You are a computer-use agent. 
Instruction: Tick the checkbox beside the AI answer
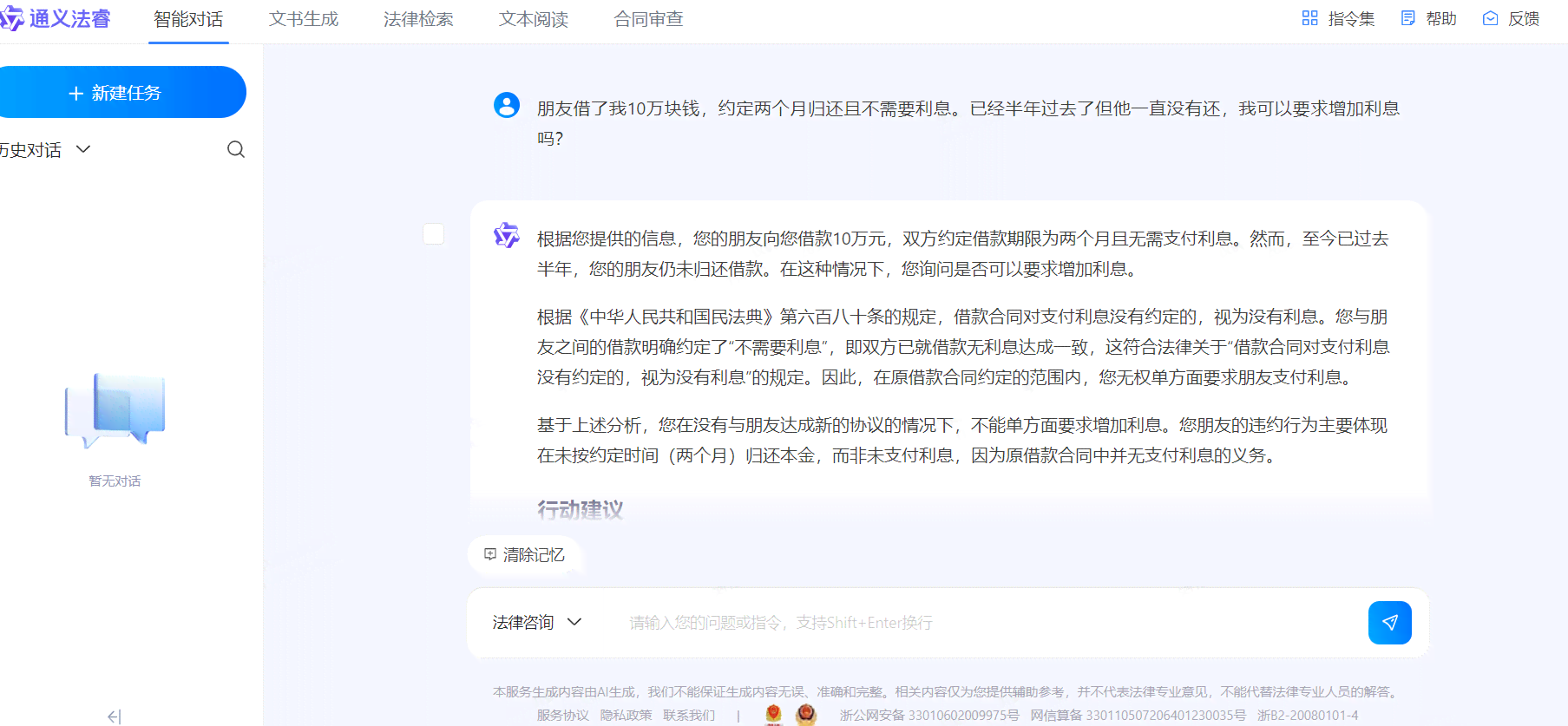coord(433,234)
